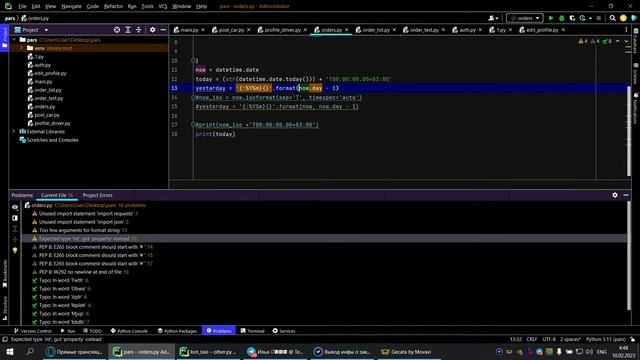
Task: Toggle the Problems tool window button
Action: click(x=219, y=331)
